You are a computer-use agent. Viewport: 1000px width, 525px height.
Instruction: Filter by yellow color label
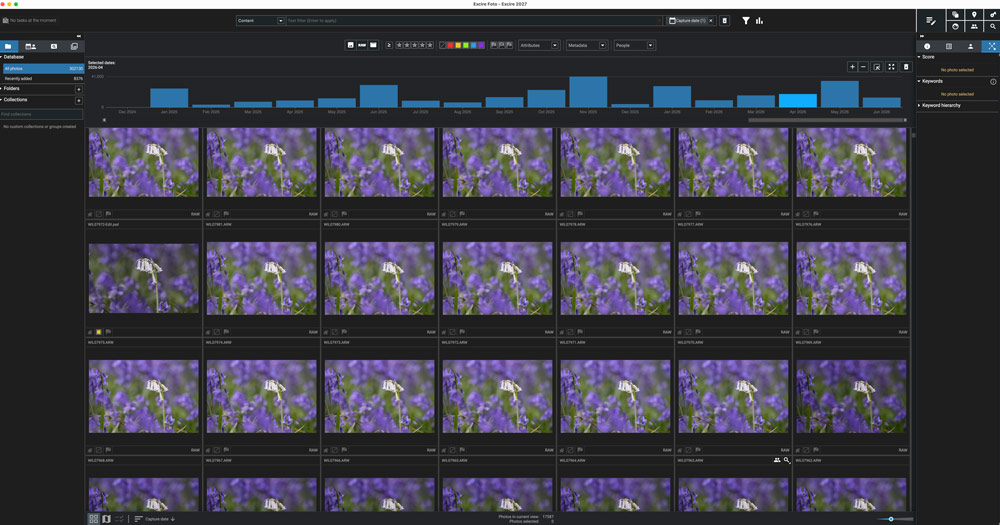pos(458,45)
